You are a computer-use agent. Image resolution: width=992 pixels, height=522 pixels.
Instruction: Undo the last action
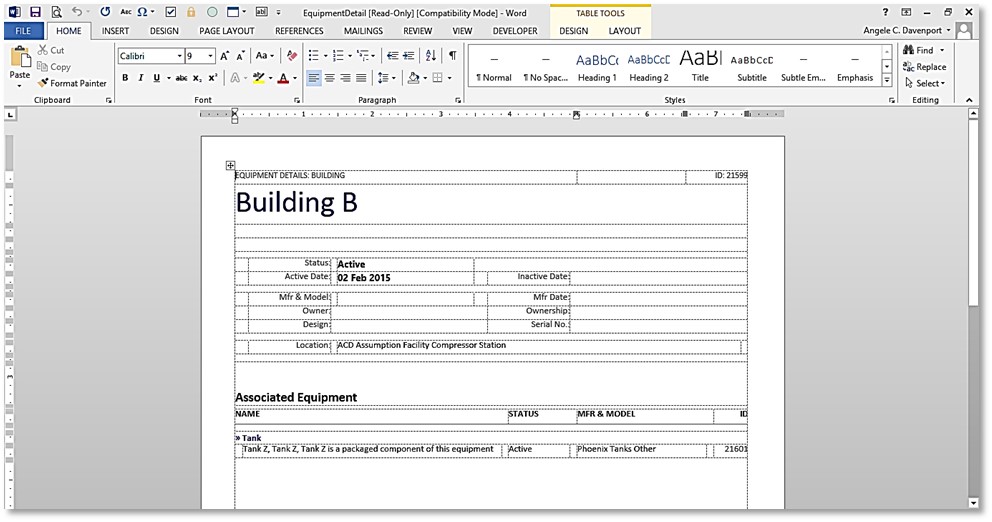(77, 12)
